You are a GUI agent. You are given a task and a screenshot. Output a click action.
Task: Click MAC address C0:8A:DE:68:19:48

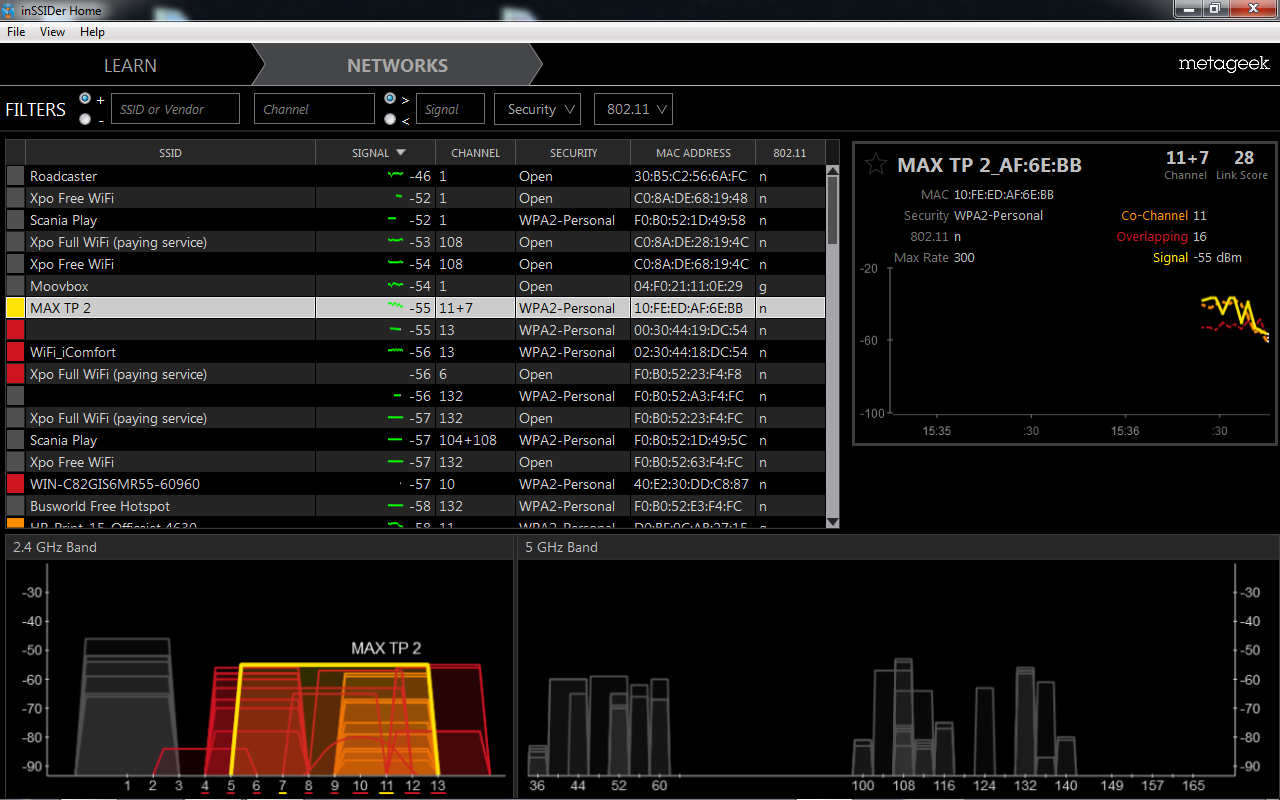691,198
